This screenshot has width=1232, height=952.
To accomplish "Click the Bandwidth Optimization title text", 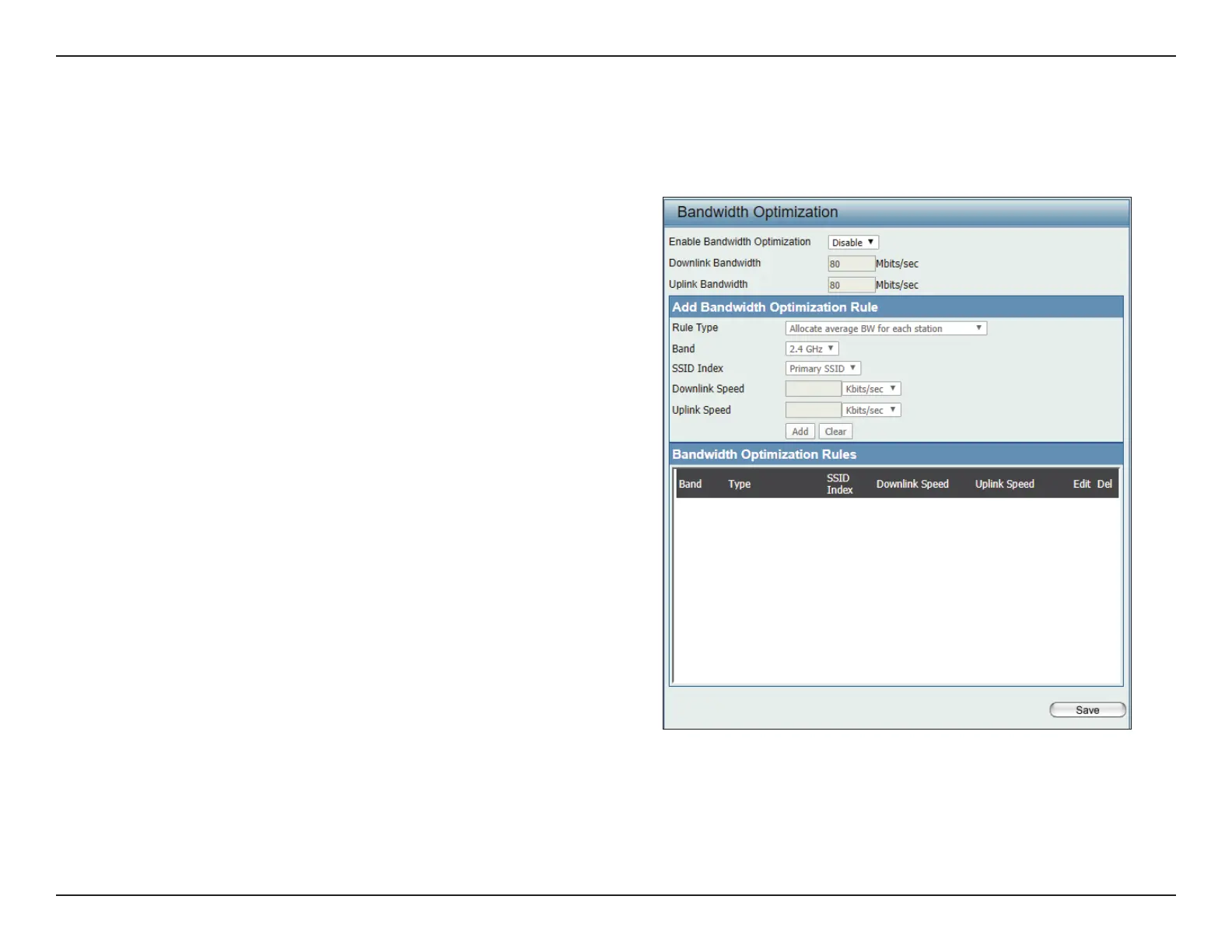I will tap(758, 212).
